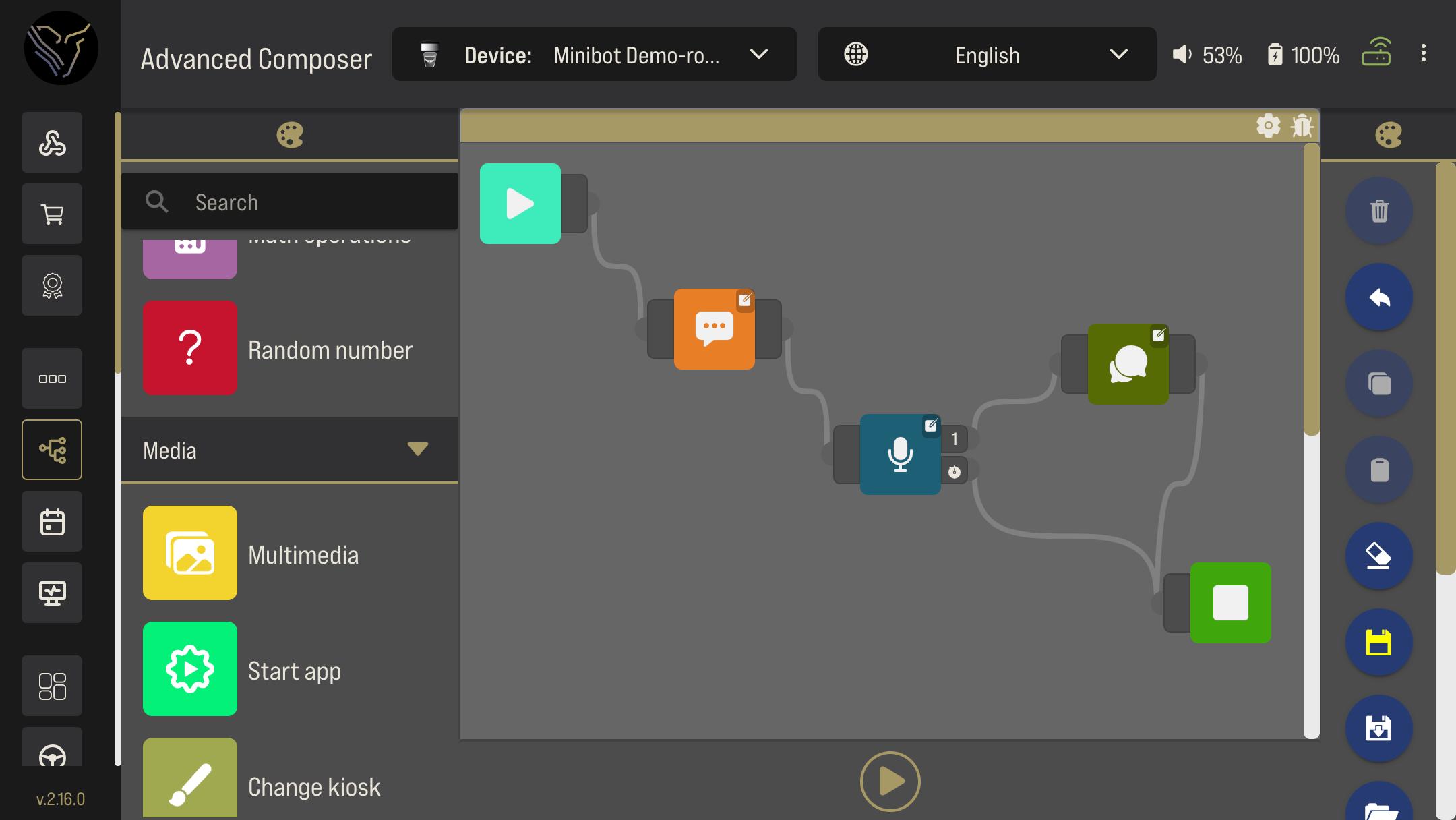Edit the orange speech block pencil icon

click(x=745, y=299)
